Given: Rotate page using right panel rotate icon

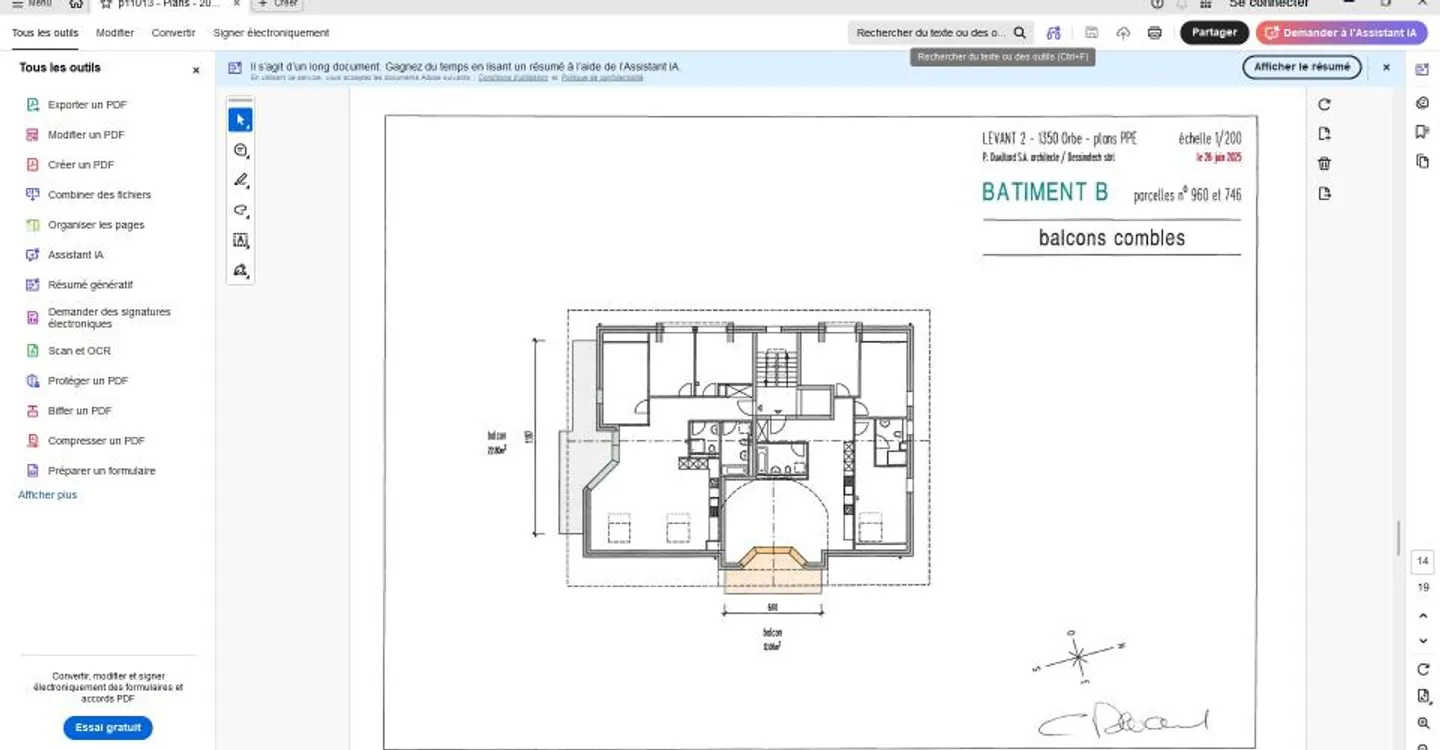Looking at the screenshot, I should [x=1324, y=104].
